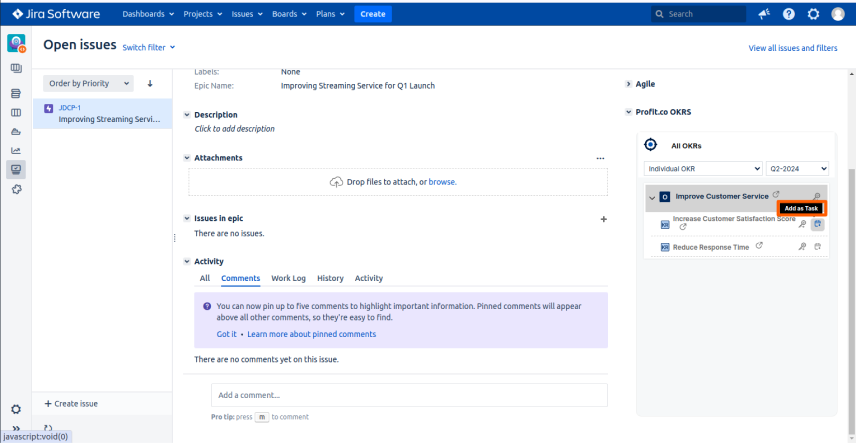
Task: Open the Releases ship icon in sidebar
Action: coord(16,132)
